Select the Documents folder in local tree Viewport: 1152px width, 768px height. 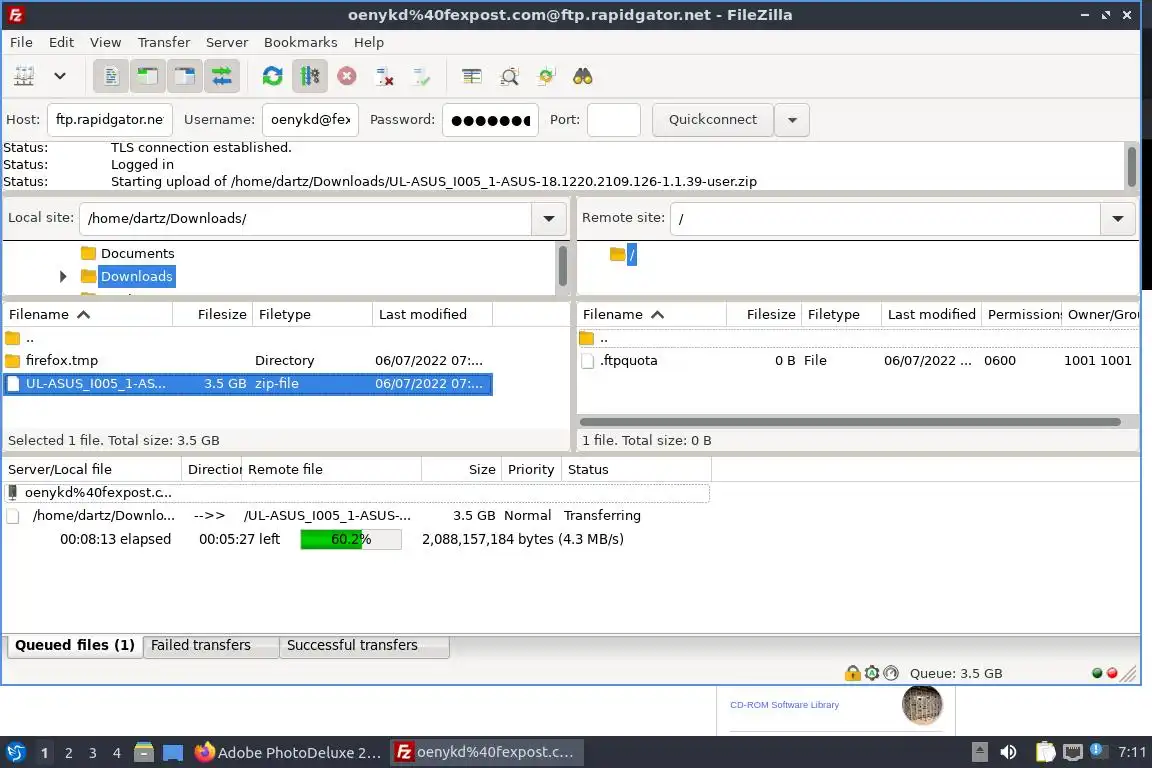(137, 254)
